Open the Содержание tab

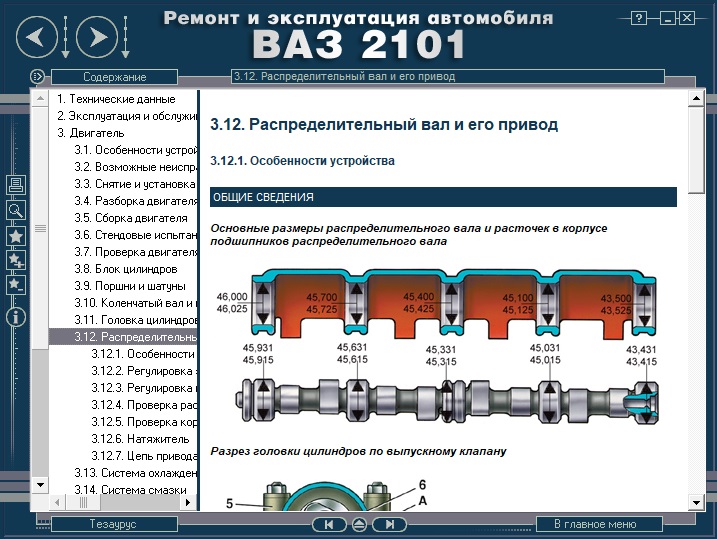click(114, 77)
